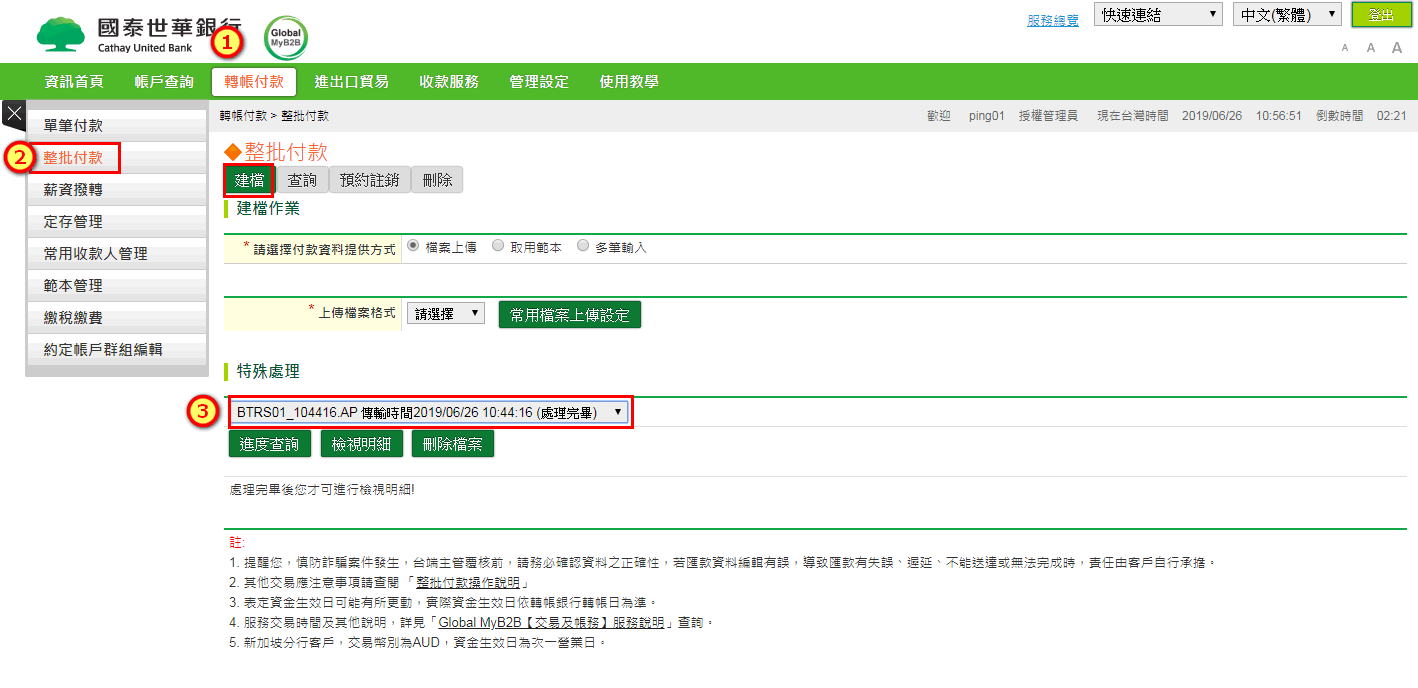
Task: Open 轉帳付款 menu
Action: click(x=254, y=82)
